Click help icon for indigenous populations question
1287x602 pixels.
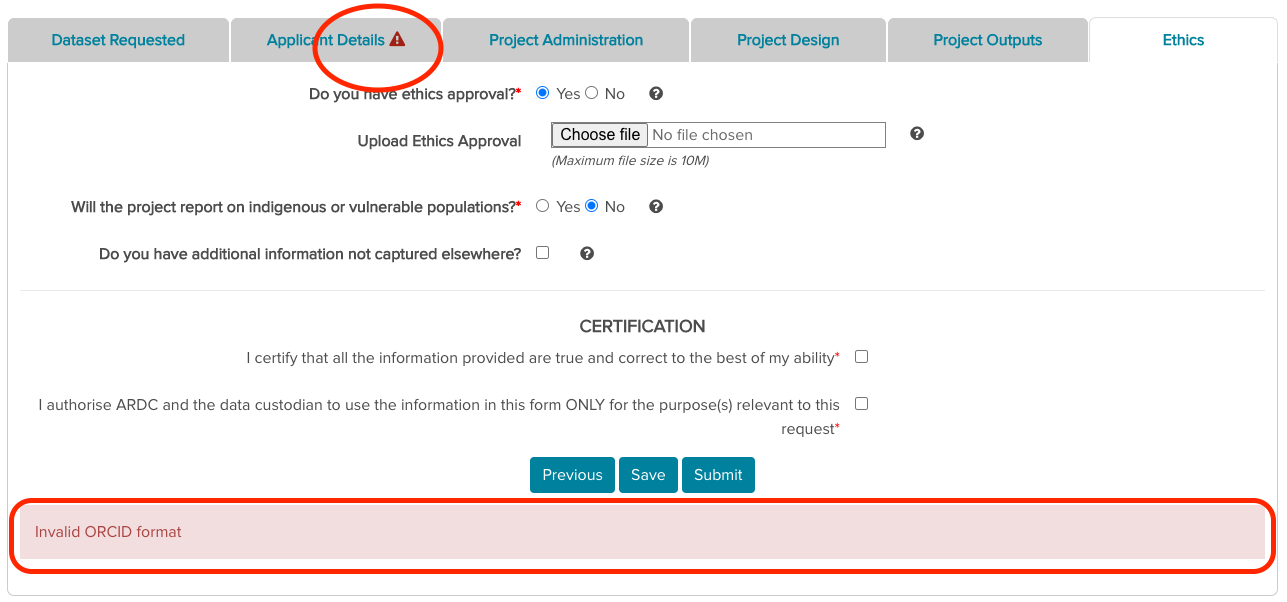(656, 207)
